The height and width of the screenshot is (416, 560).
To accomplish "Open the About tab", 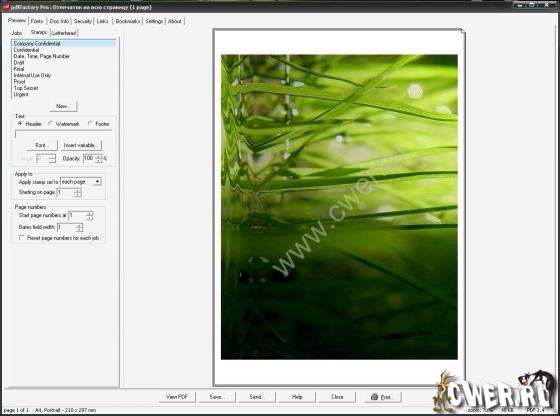I will tap(175, 21).
